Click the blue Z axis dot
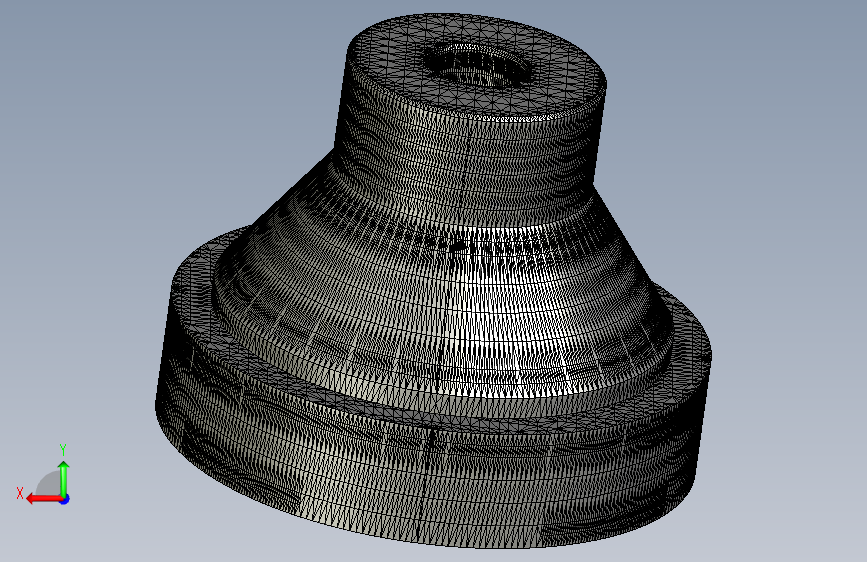 pos(65,499)
